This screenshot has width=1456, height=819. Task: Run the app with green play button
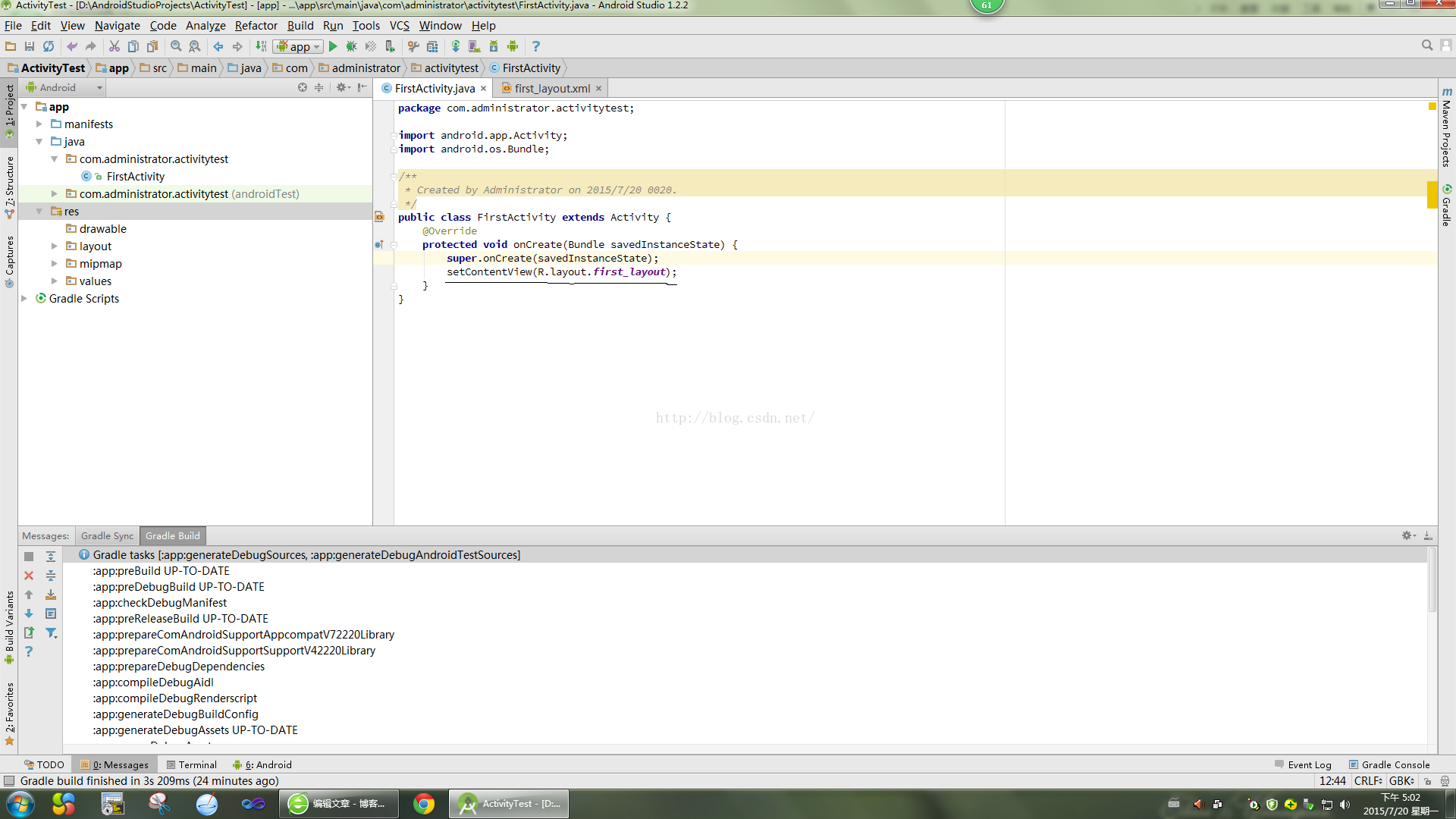click(x=333, y=46)
